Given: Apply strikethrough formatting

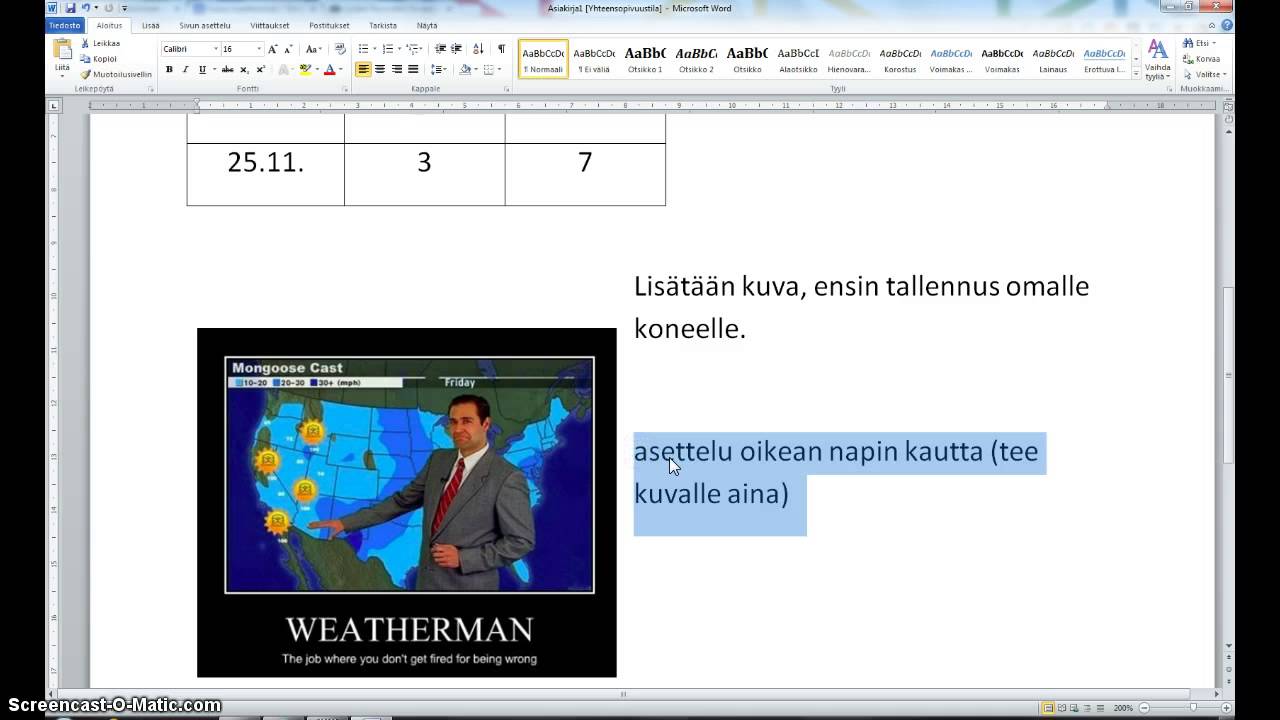Looking at the screenshot, I should [228, 70].
